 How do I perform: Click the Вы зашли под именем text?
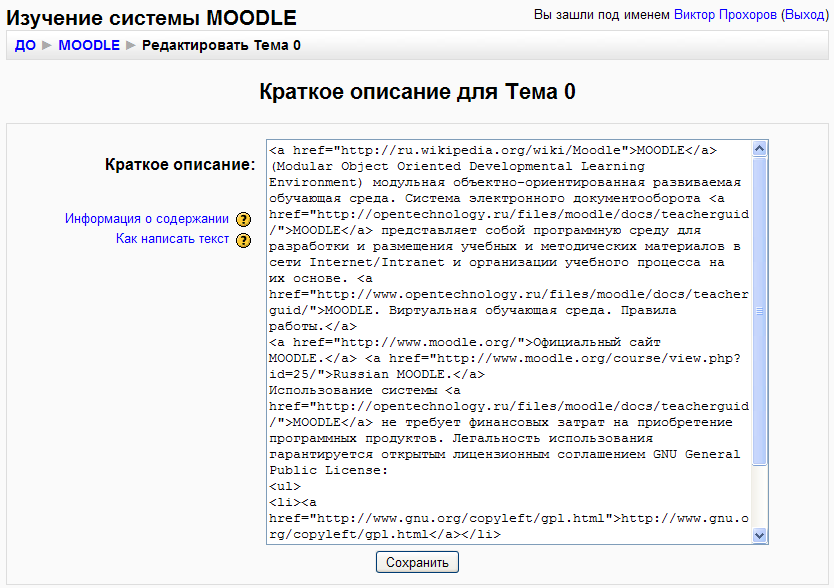pos(602,14)
